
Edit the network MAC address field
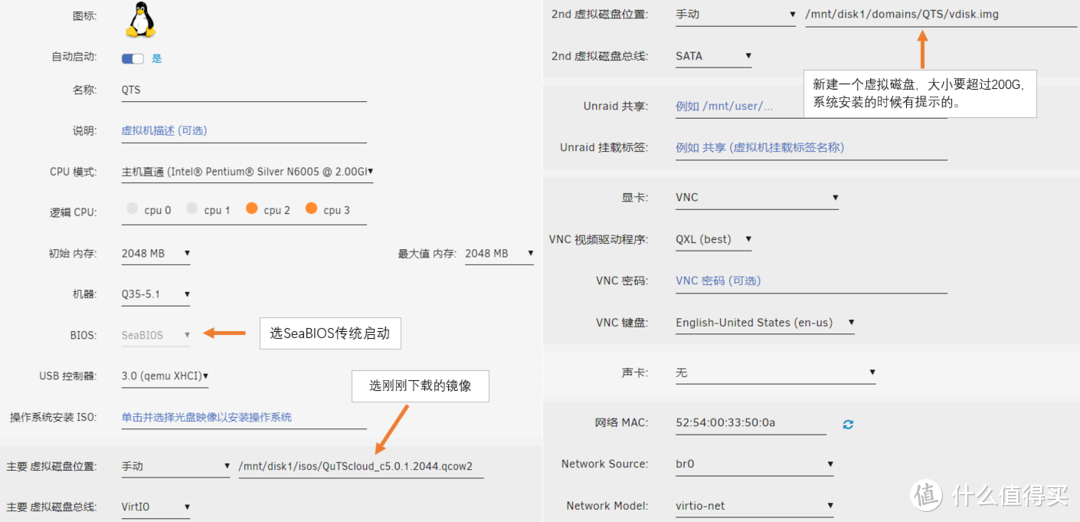[751, 423]
